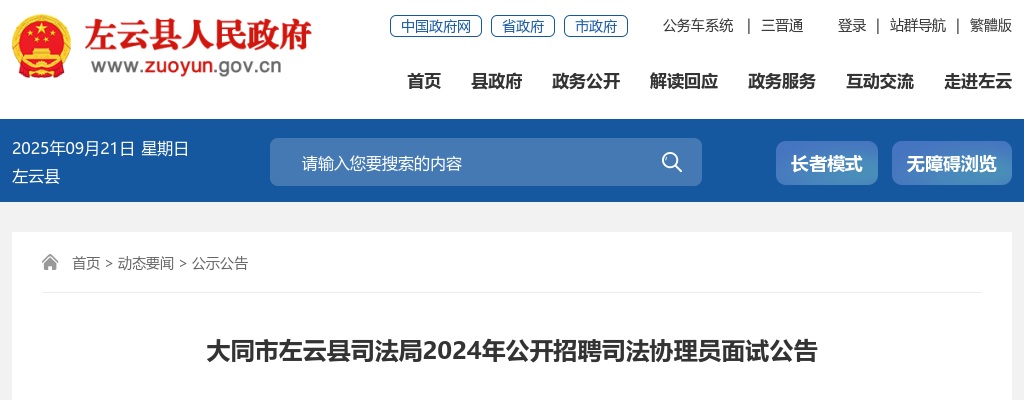Click the 市政府 link button
The height and width of the screenshot is (400, 1024).
596,26
